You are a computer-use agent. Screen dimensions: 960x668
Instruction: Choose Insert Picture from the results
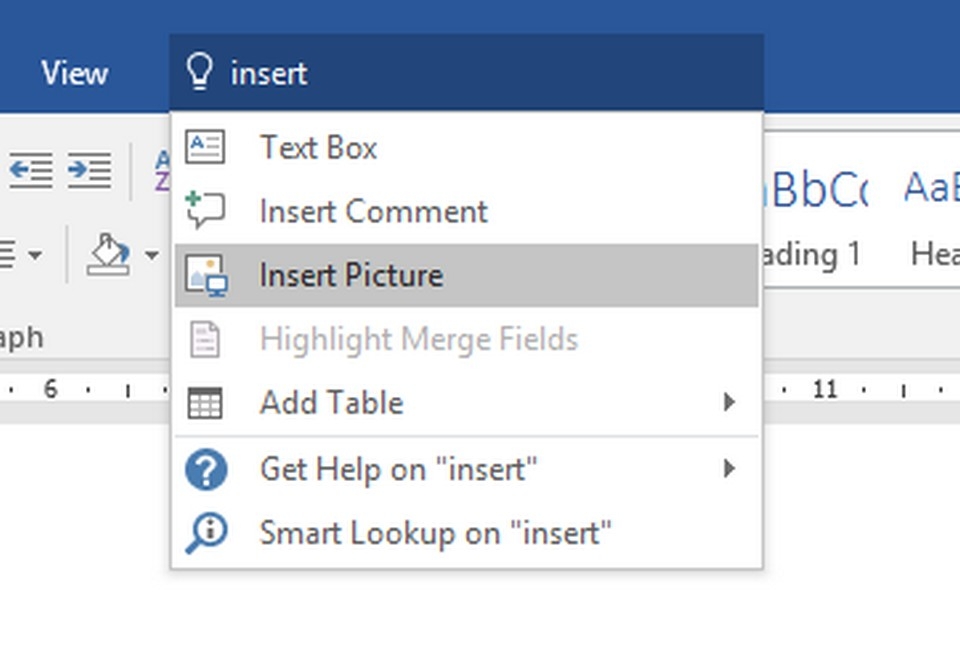(351, 275)
